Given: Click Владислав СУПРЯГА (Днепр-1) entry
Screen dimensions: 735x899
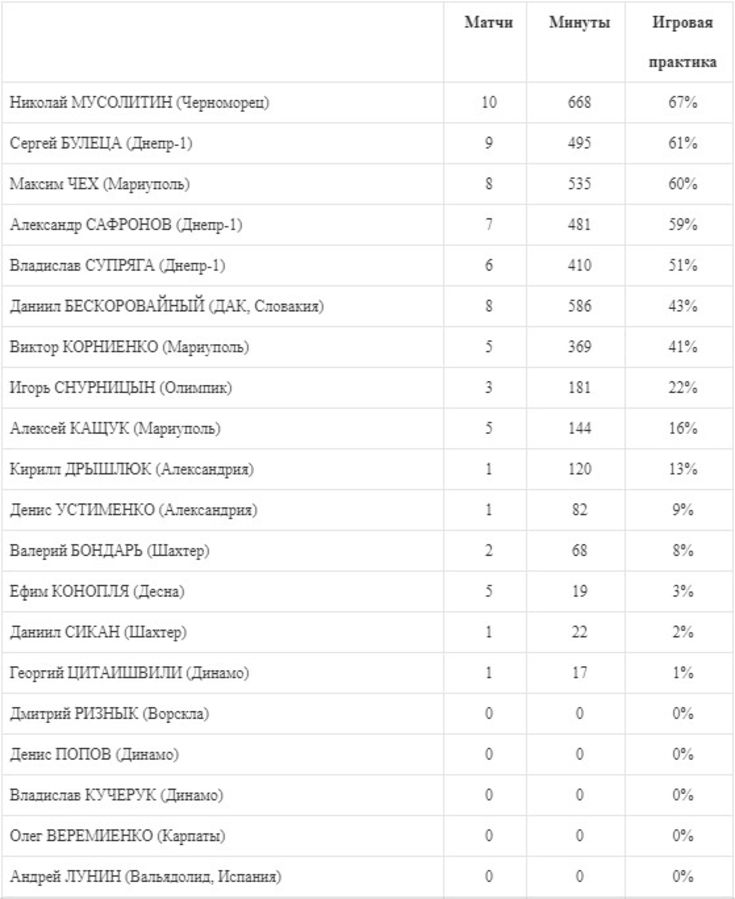Looking at the screenshot, I should pyautogui.click(x=118, y=266).
